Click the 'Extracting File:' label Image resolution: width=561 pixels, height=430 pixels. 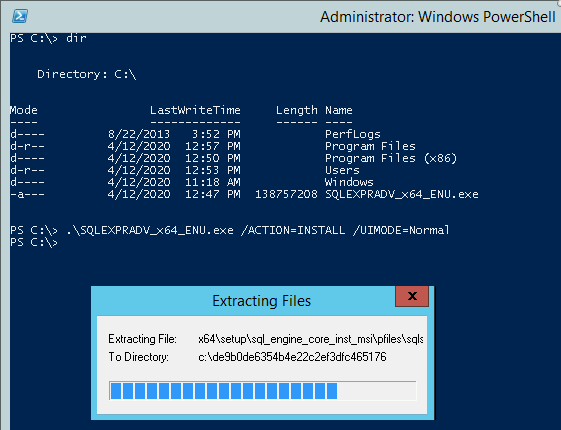tap(142, 339)
